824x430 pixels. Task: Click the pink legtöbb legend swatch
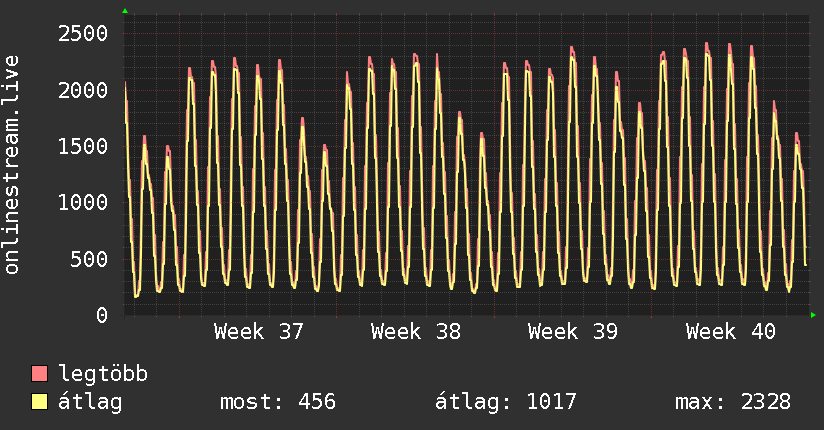[x=39, y=373]
